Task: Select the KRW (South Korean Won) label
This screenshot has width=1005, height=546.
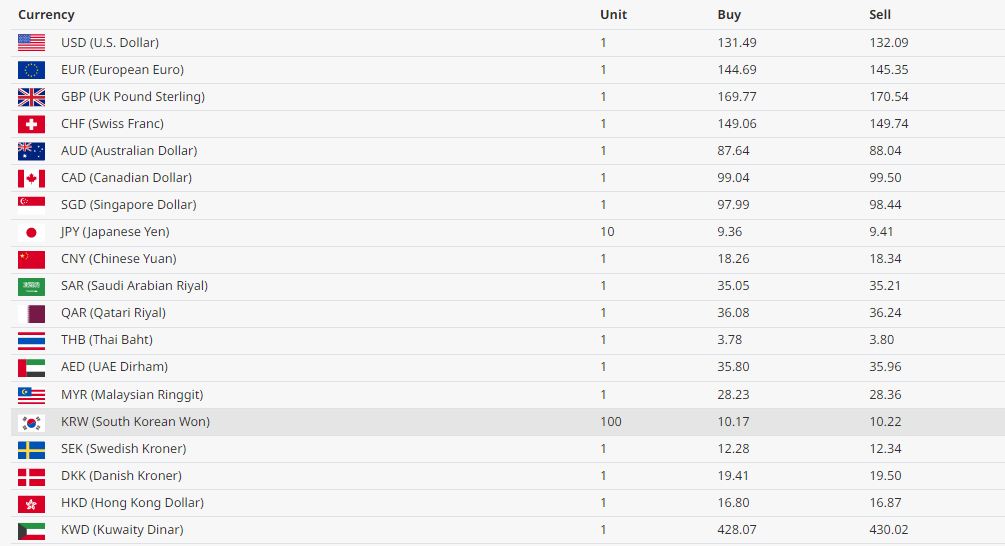Action: [x=135, y=422]
